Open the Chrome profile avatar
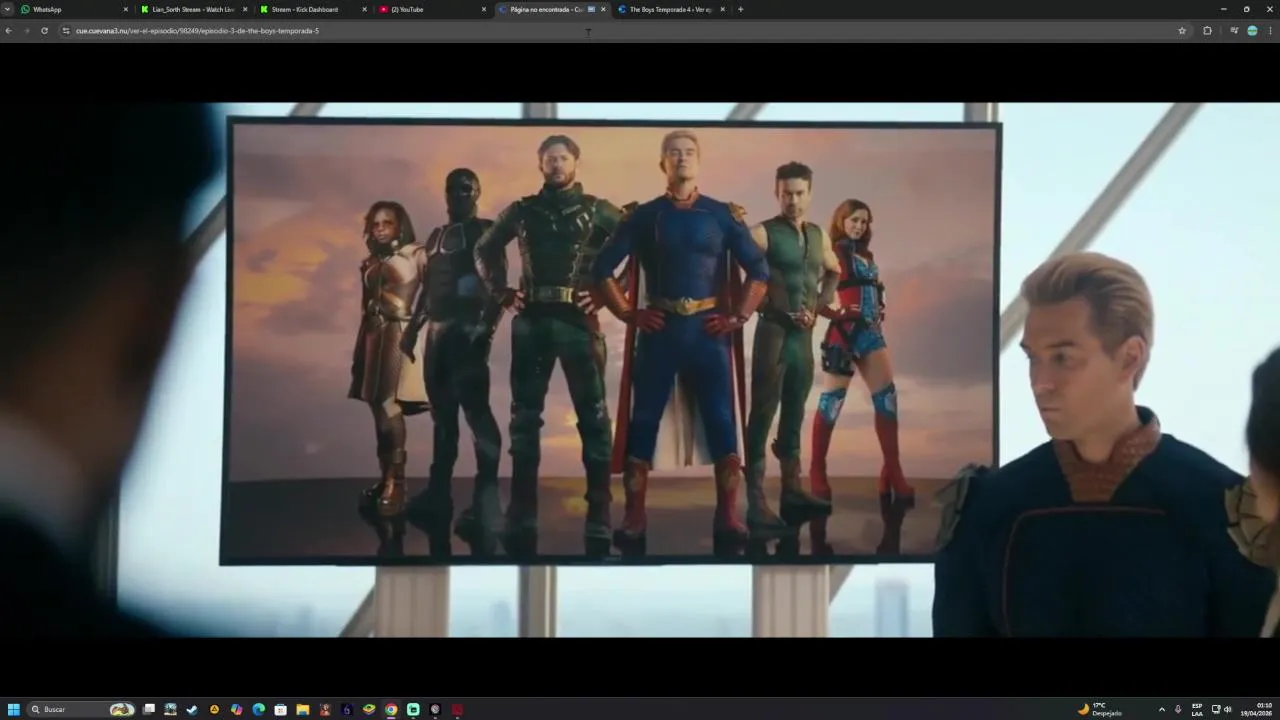The image size is (1280, 720). [1252, 31]
